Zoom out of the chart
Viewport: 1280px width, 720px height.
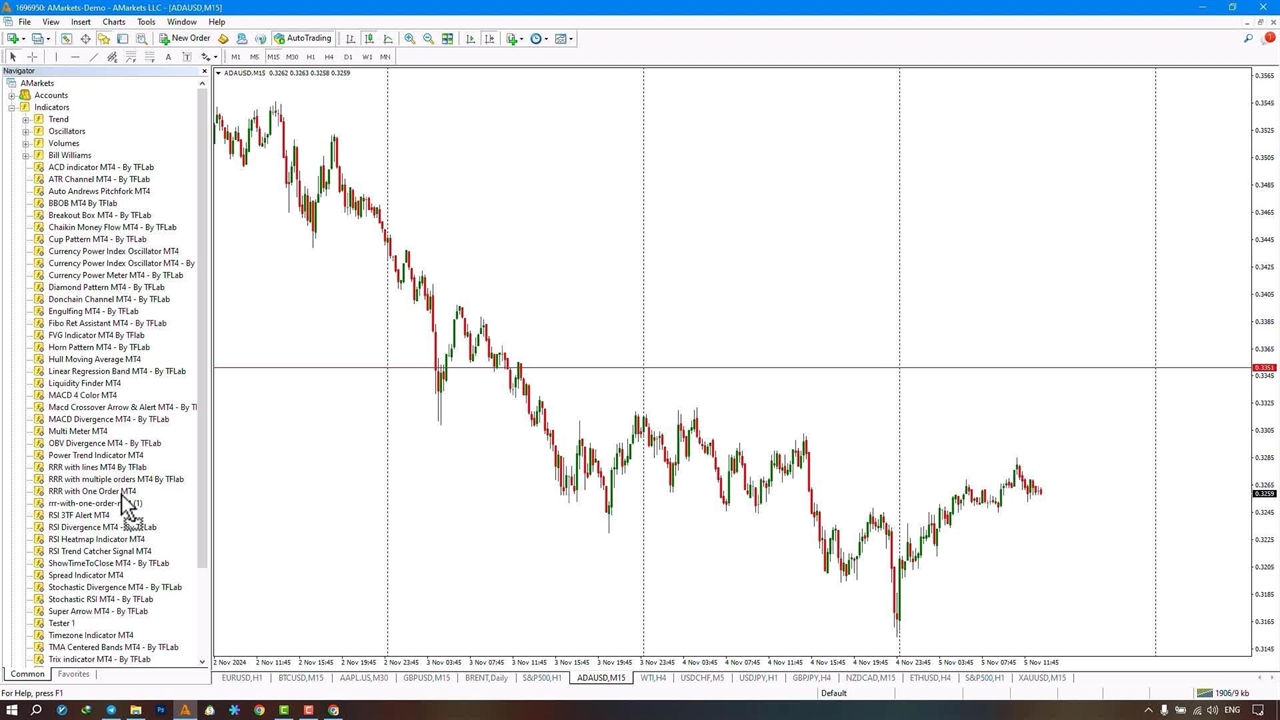428,39
